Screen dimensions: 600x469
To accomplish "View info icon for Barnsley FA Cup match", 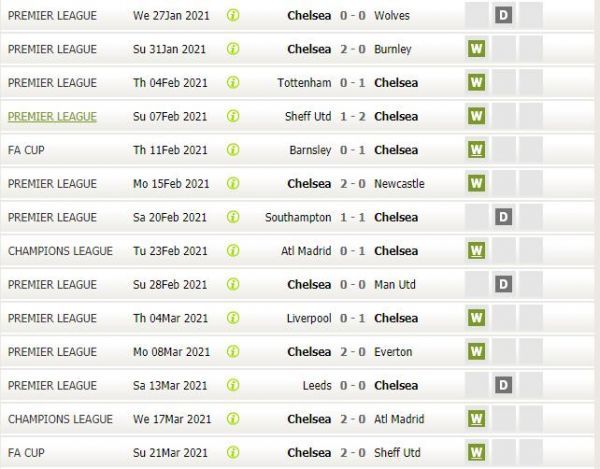I will (x=233, y=150).
